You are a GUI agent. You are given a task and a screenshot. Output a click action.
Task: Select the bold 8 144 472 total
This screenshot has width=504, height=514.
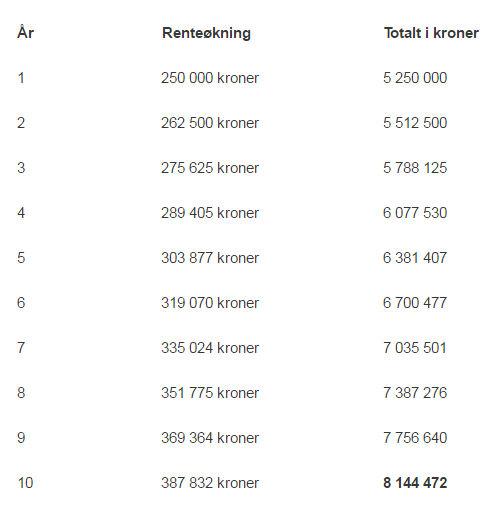415,483
